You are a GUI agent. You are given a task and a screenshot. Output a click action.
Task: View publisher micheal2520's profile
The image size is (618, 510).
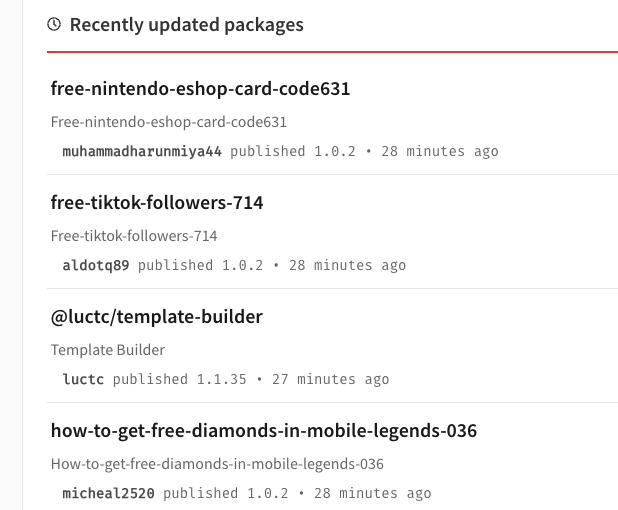tap(108, 493)
